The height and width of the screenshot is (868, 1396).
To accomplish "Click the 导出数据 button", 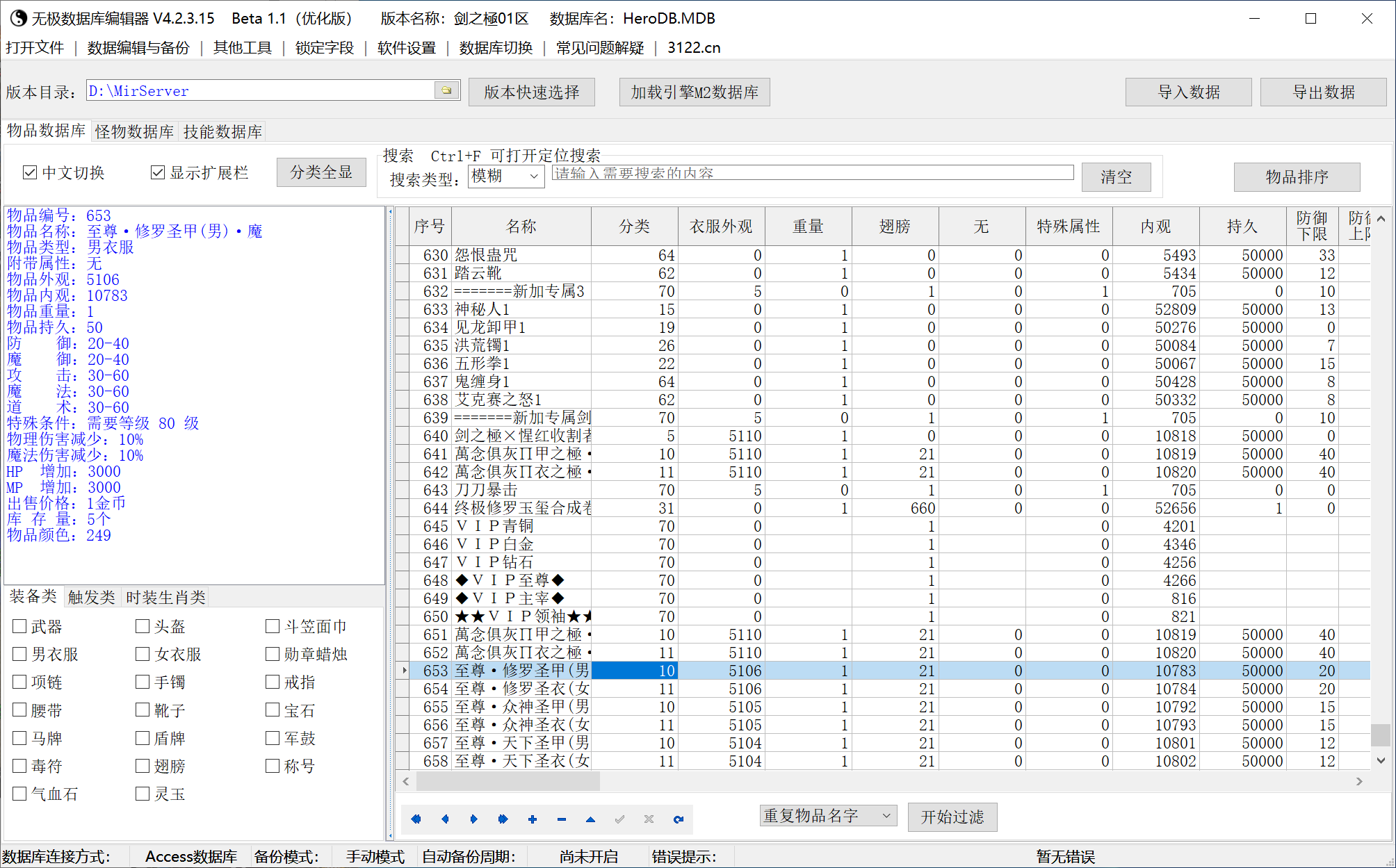I will (x=1324, y=92).
